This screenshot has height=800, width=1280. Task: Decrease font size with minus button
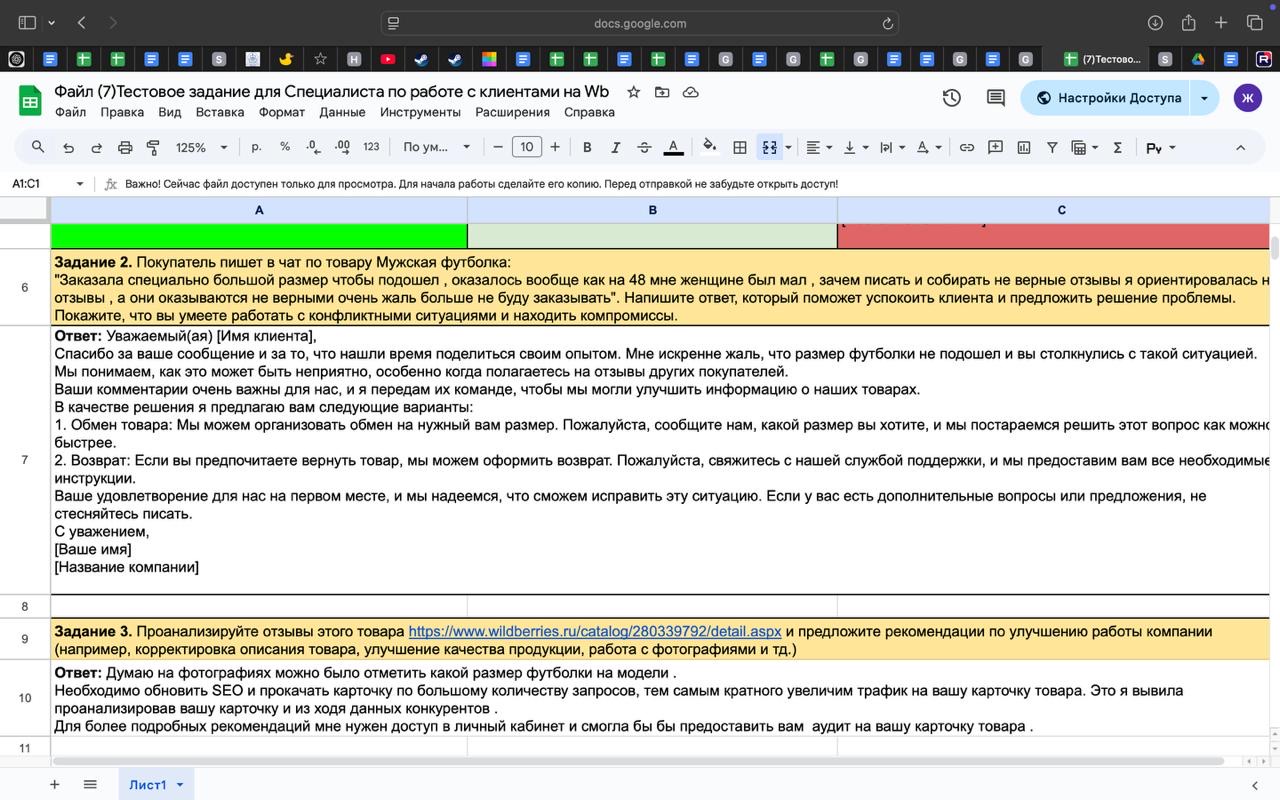pos(498,147)
